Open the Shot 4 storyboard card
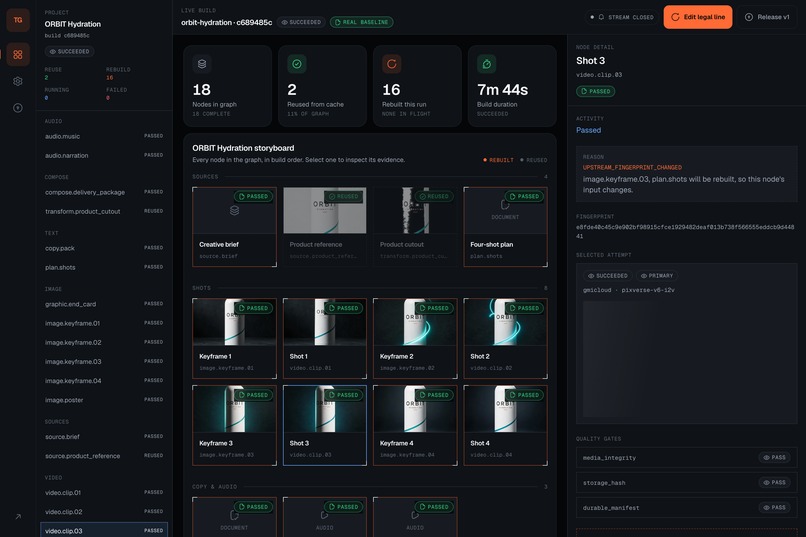Viewport: 806px width, 537px height. [506, 425]
